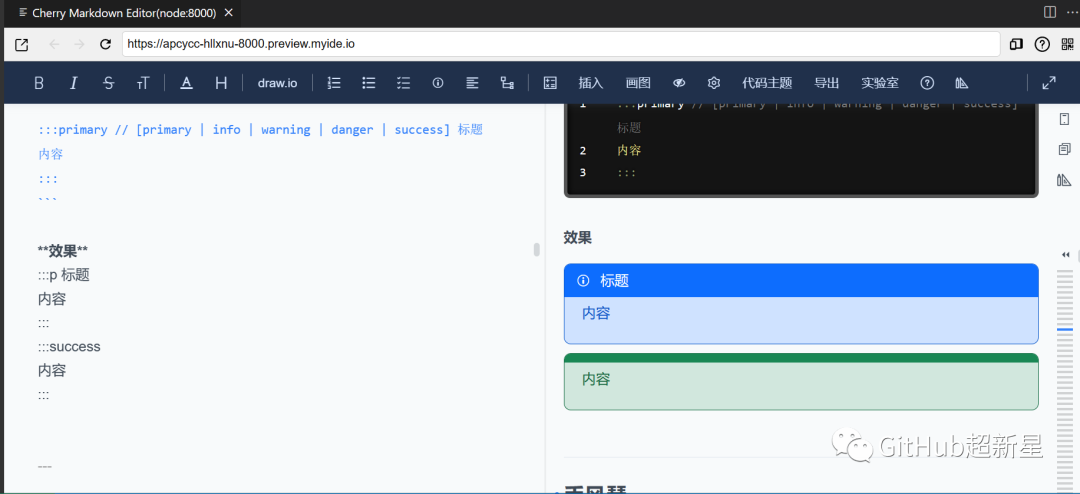Apply strikethrough formatting

point(108,83)
